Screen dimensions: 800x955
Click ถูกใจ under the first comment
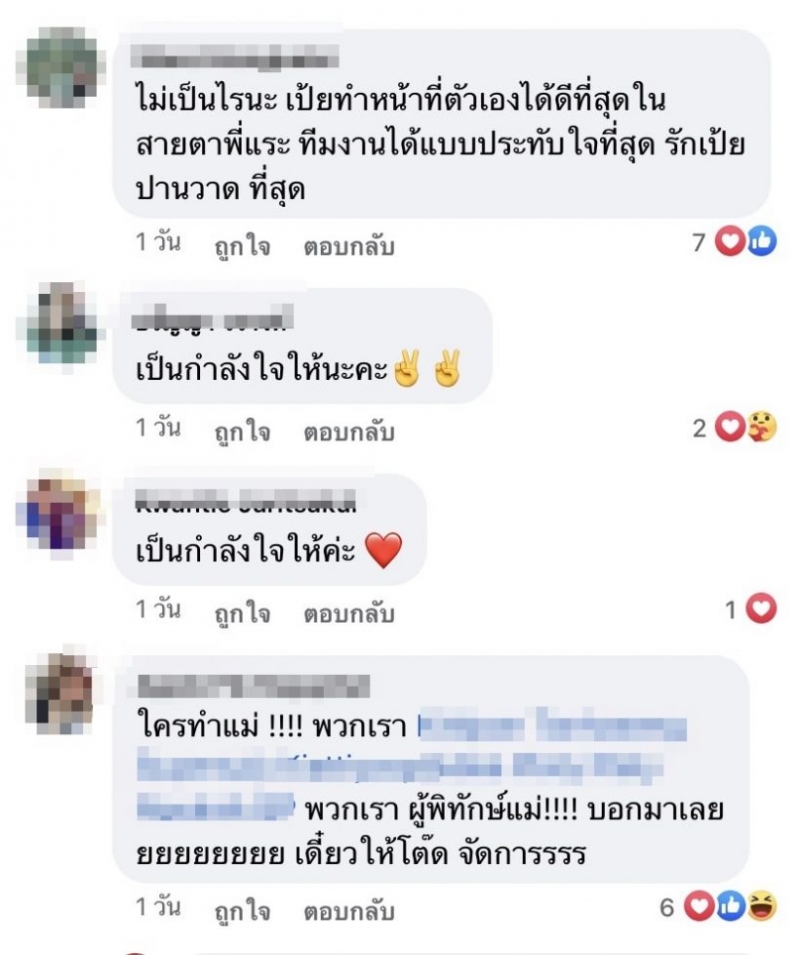242,247
